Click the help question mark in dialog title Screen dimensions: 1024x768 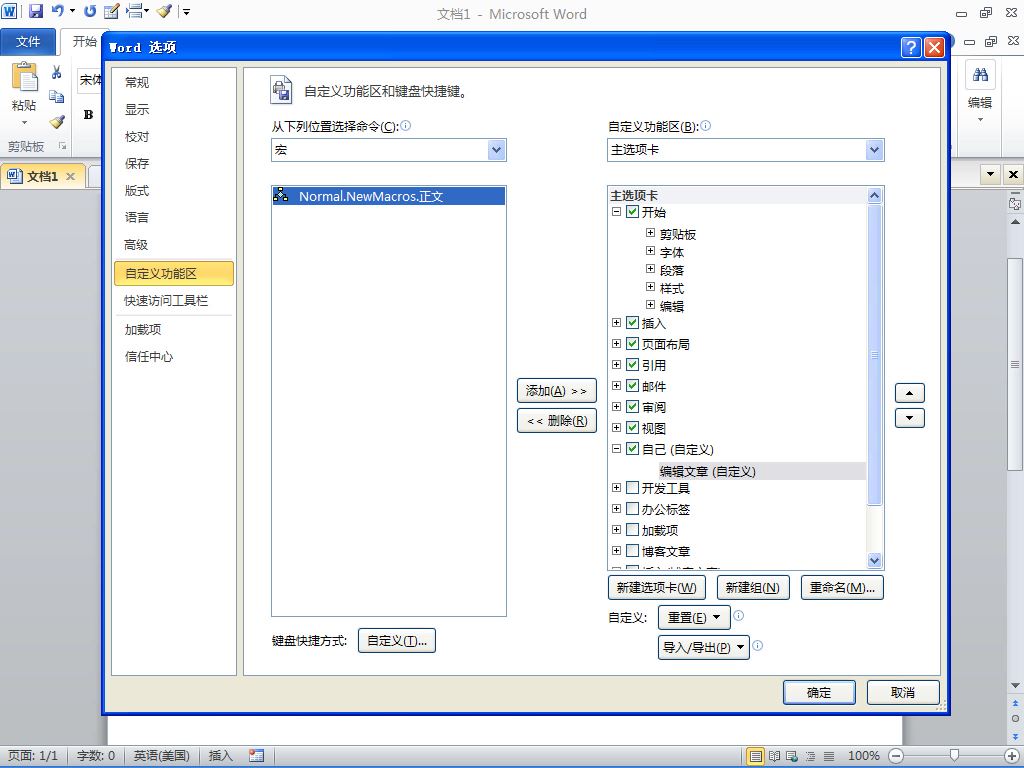[x=911, y=47]
